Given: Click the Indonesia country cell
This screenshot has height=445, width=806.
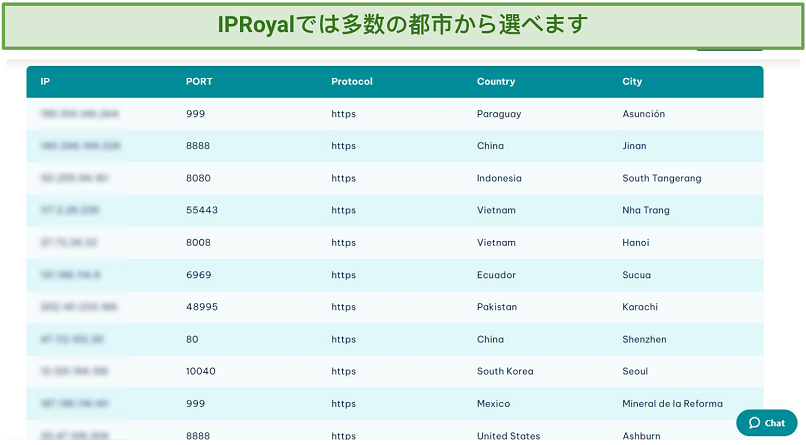Looking at the screenshot, I should (x=499, y=178).
